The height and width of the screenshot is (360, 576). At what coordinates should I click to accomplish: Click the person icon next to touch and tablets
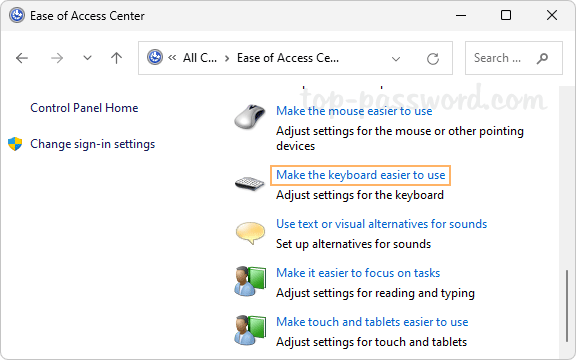[250, 330]
